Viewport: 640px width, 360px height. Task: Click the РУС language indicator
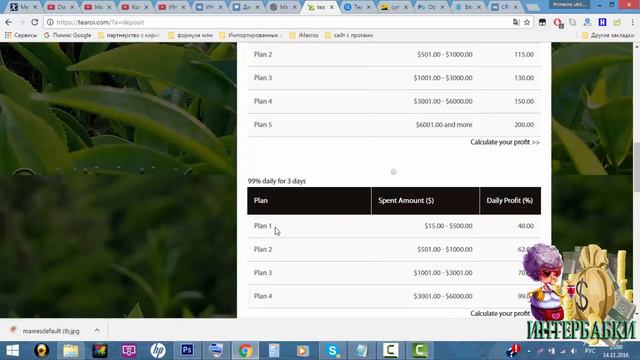pyautogui.click(x=590, y=351)
